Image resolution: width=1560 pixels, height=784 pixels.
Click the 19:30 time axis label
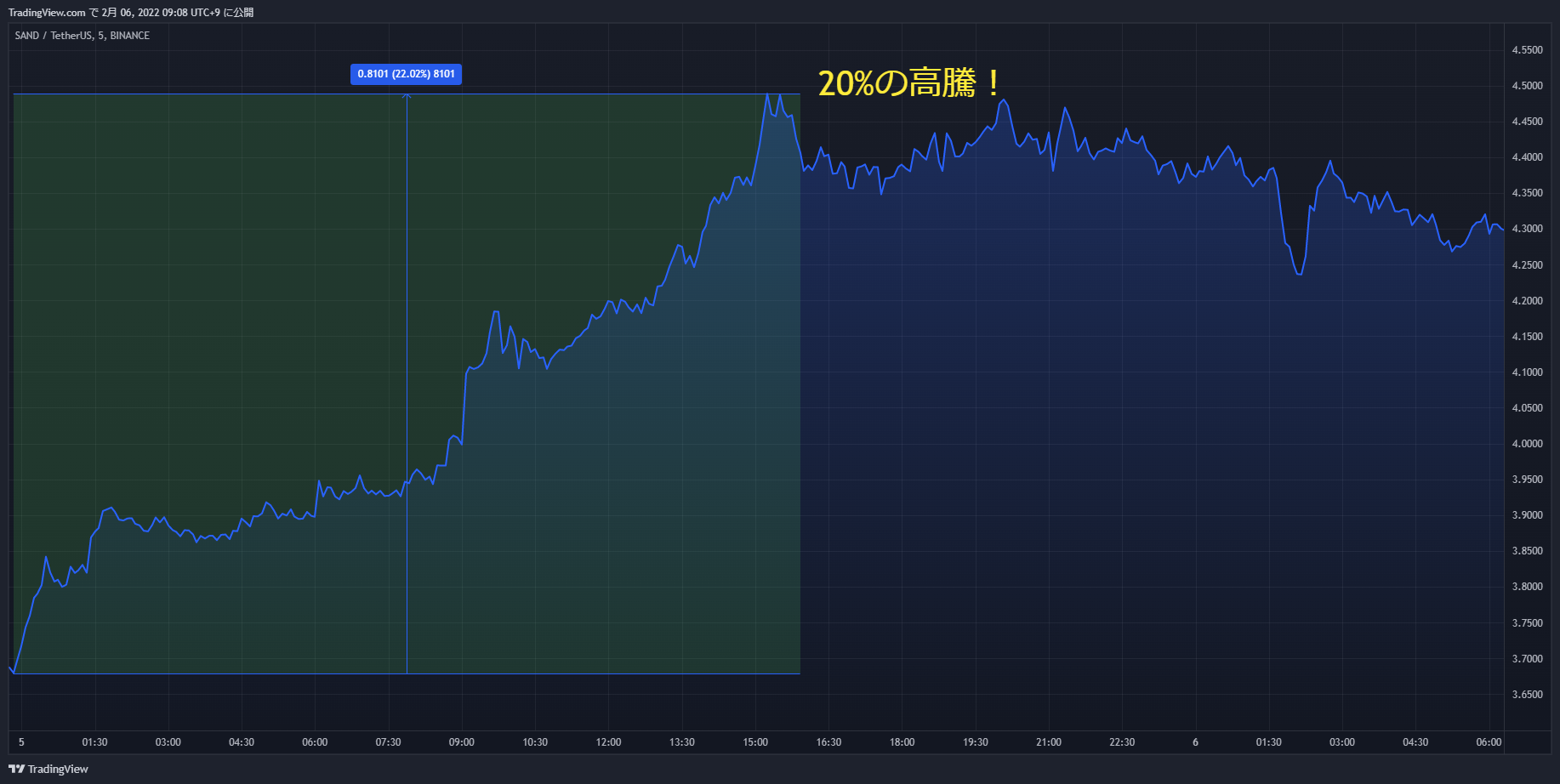(976, 742)
